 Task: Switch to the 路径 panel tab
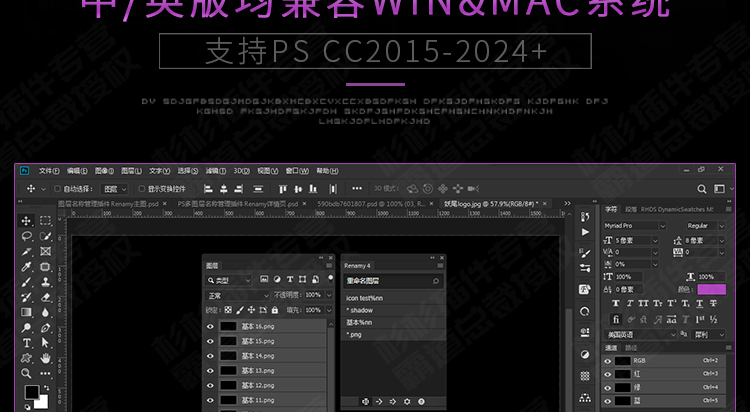(x=631, y=348)
